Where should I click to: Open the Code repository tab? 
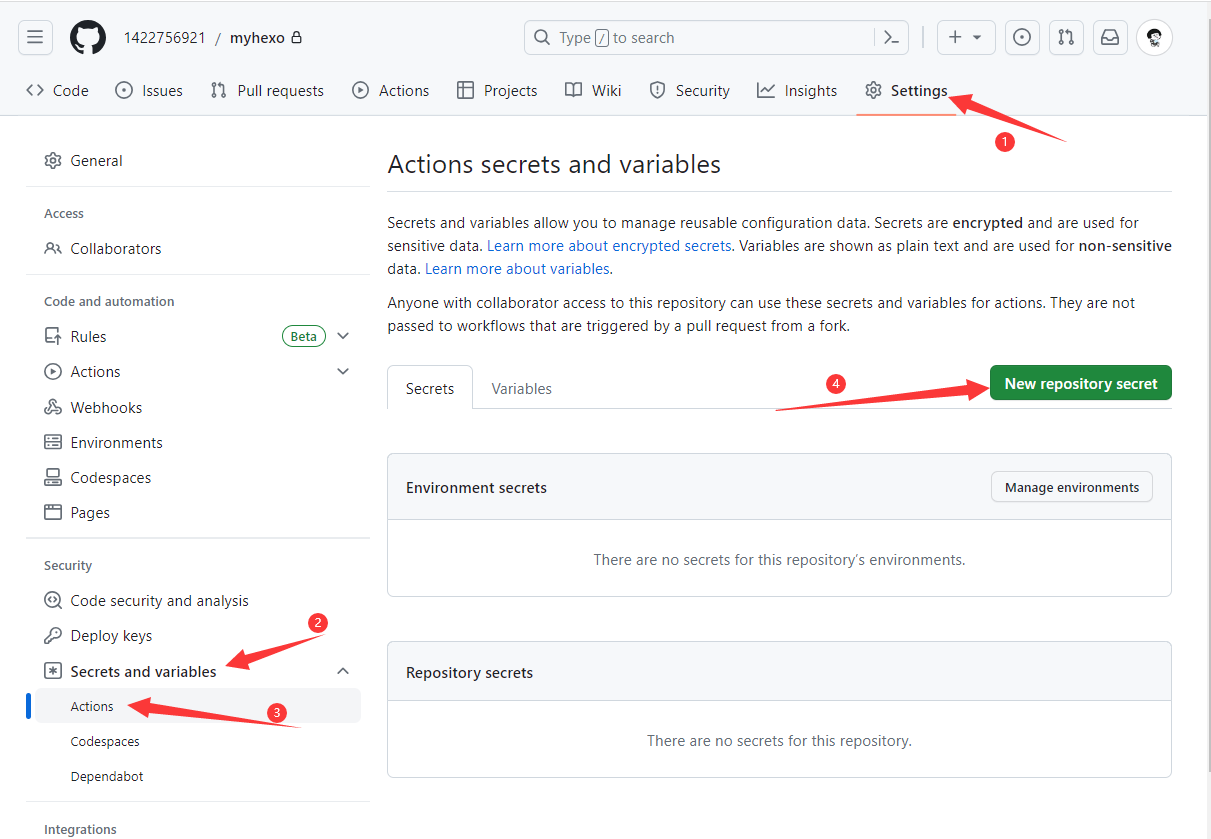pyautogui.click(x=58, y=90)
